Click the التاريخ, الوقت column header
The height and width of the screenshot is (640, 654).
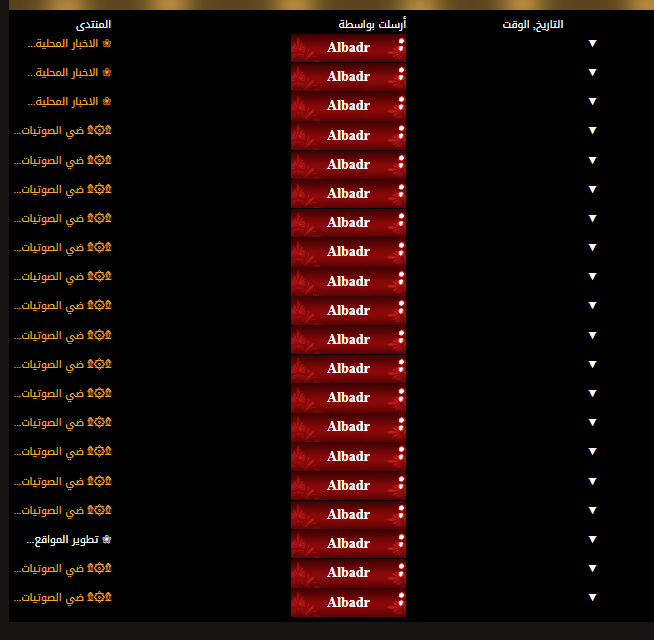(x=532, y=24)
